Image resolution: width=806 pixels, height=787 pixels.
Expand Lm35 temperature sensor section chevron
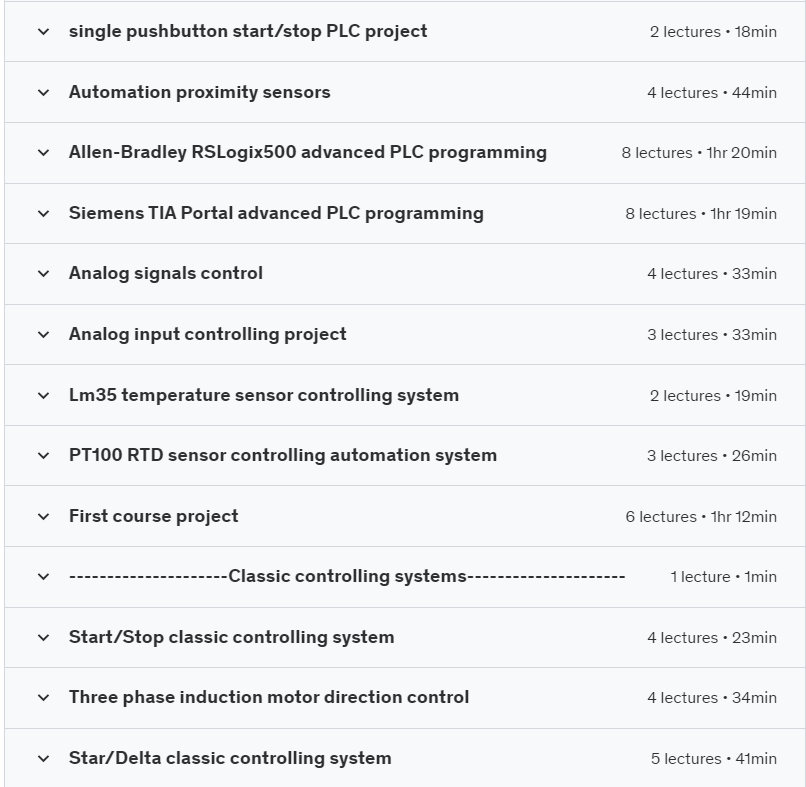click(x=43, y=396)
